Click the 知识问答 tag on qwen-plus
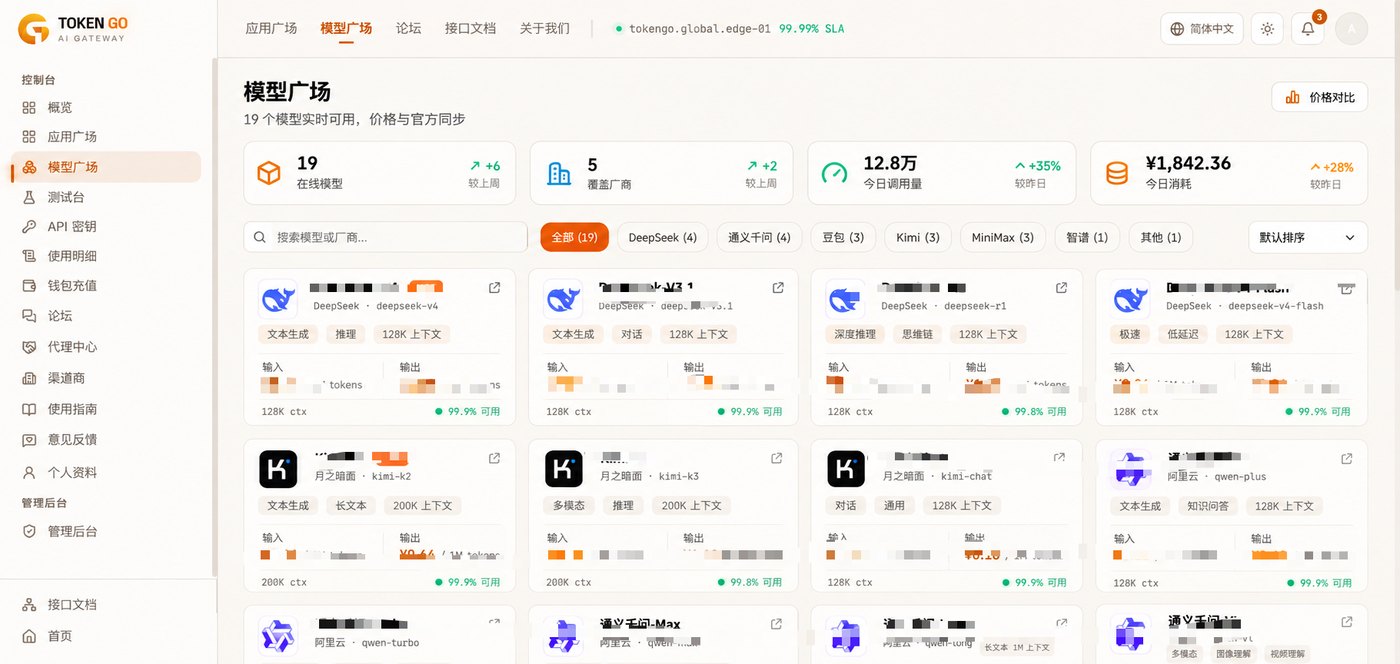Screen dimensions: 1400x664 pyautogui.click(x=1208, y=505)
